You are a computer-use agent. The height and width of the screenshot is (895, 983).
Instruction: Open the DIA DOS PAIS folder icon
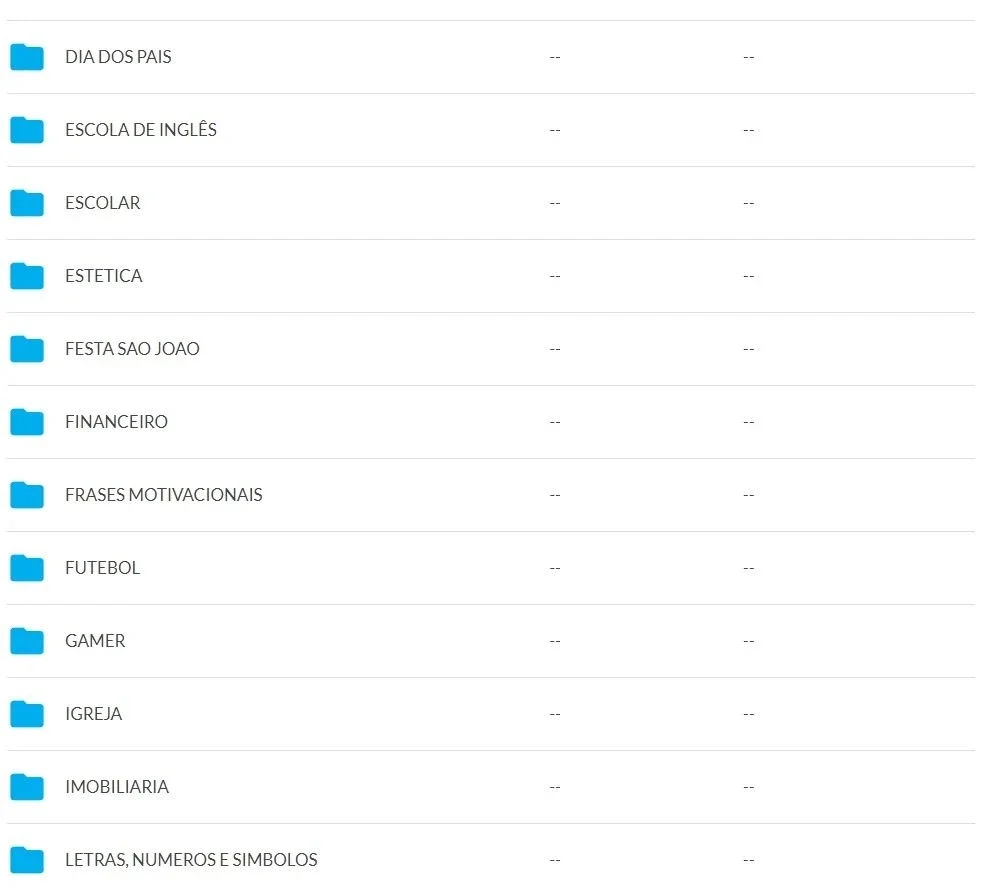tap(27, 57)
